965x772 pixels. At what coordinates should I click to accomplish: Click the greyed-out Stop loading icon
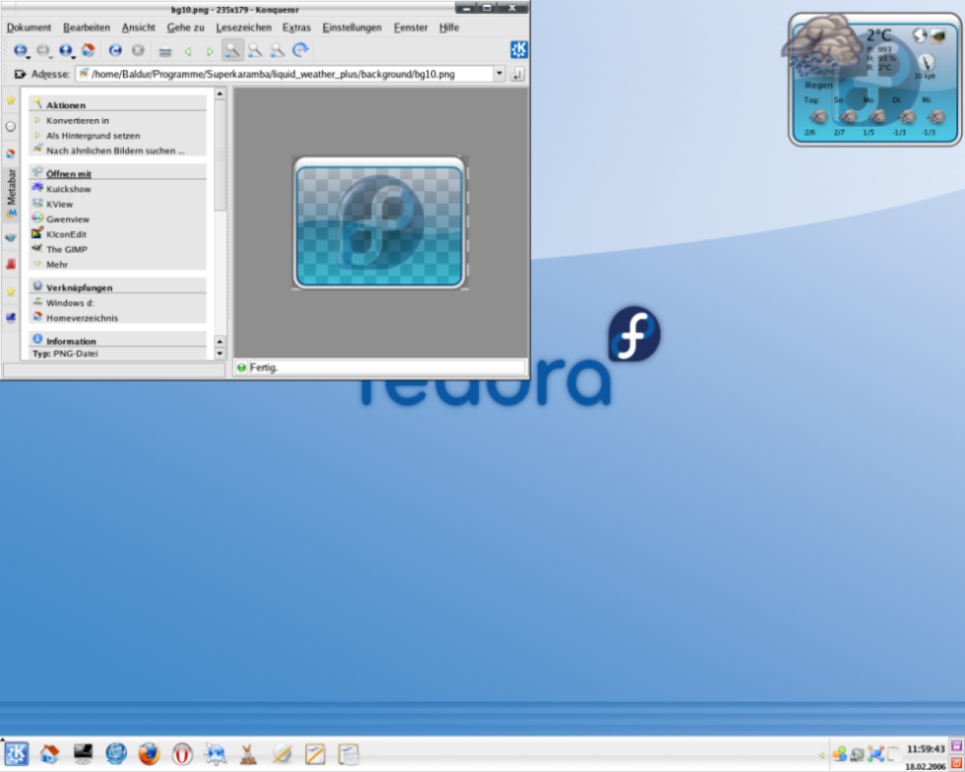click(x=138, y=50)
